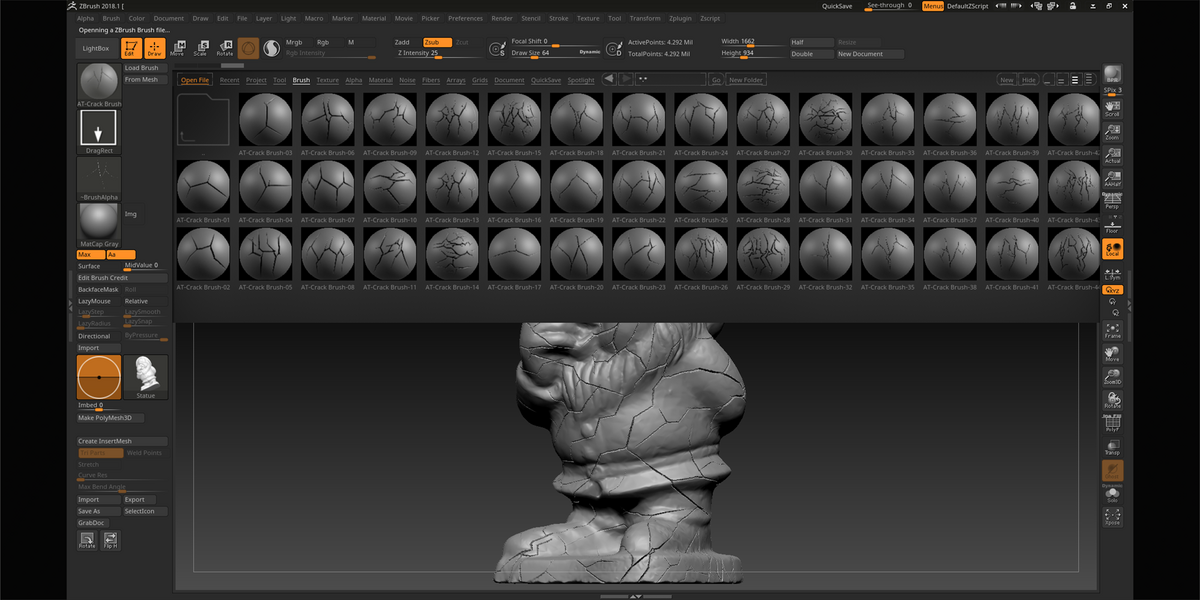1200x600 pixels.
Task: Click the Xpose icon
Action: [1112, 516]
